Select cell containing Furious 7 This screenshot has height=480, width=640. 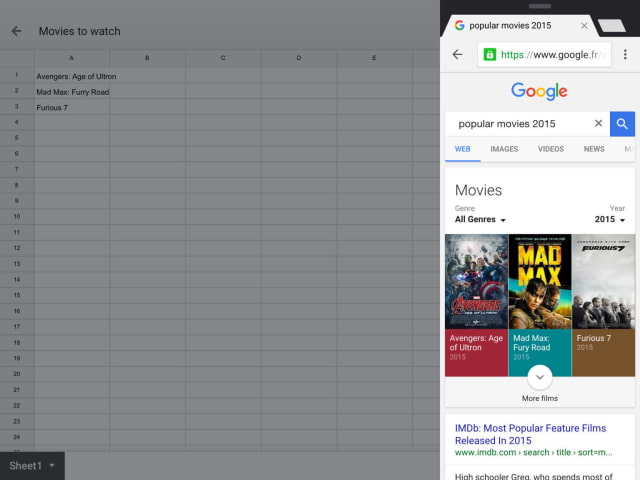pyautogui.click(x=72, y=107)
